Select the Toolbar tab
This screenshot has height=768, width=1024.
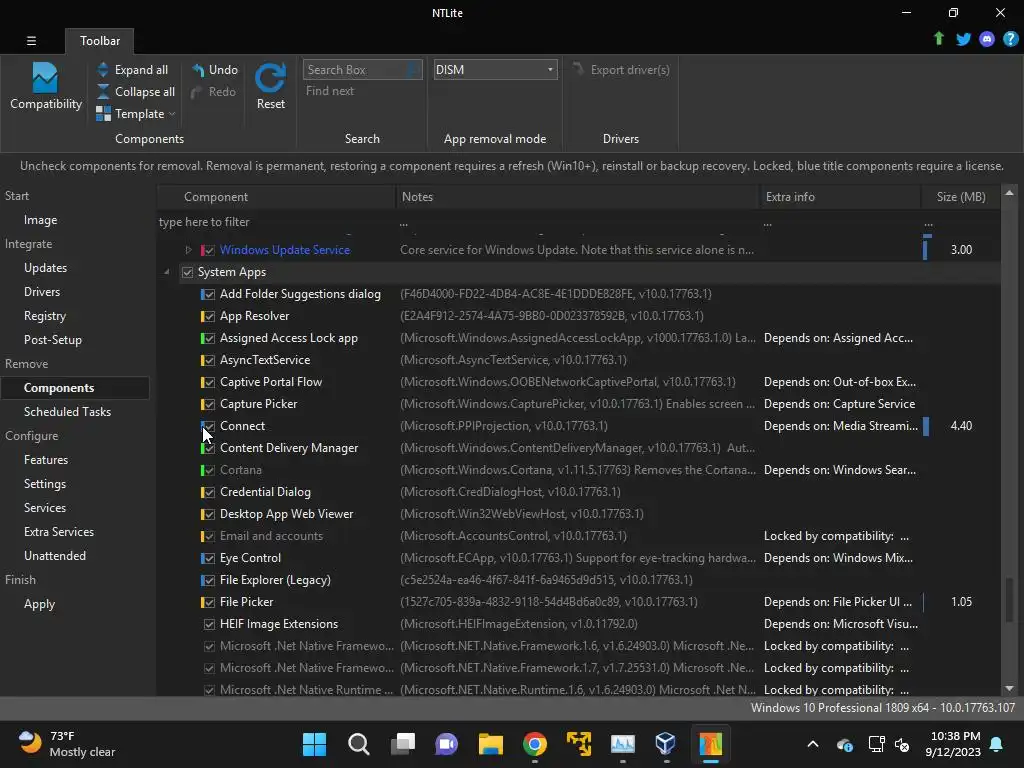pyautogui.click(x=99, y=40)
